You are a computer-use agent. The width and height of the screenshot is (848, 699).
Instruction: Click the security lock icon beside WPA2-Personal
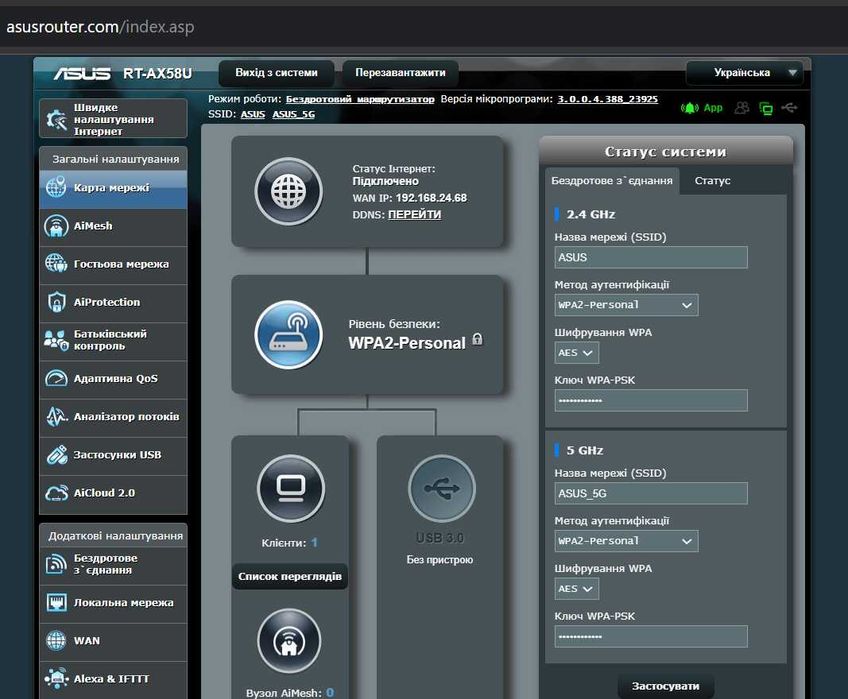[x=478, y=340]
